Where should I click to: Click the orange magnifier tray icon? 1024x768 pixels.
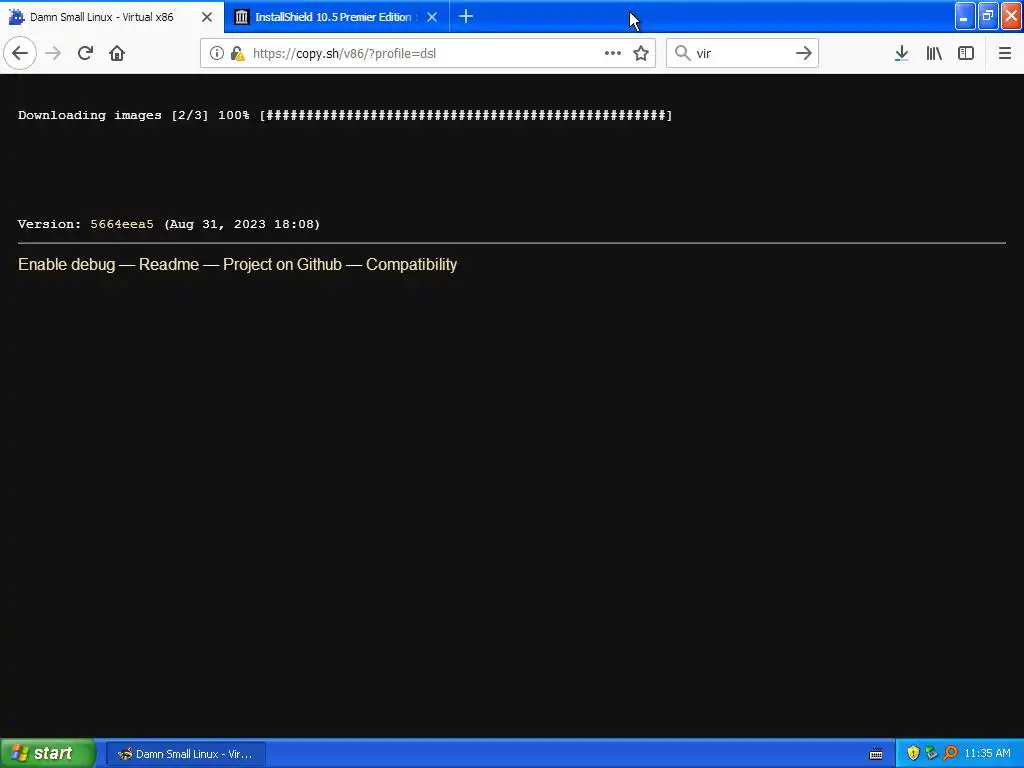(950, 753)
